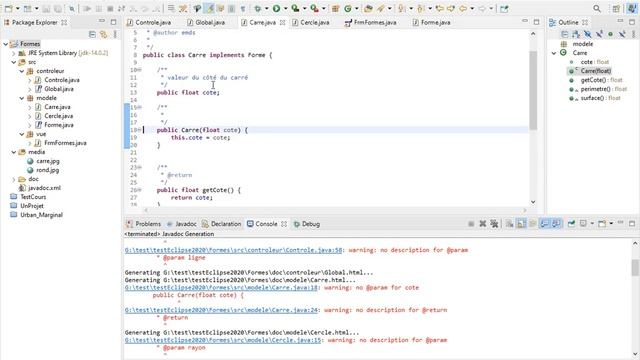Run the program with green Run button
Viewport: 640px width, 360px height.
coord(276,9)
